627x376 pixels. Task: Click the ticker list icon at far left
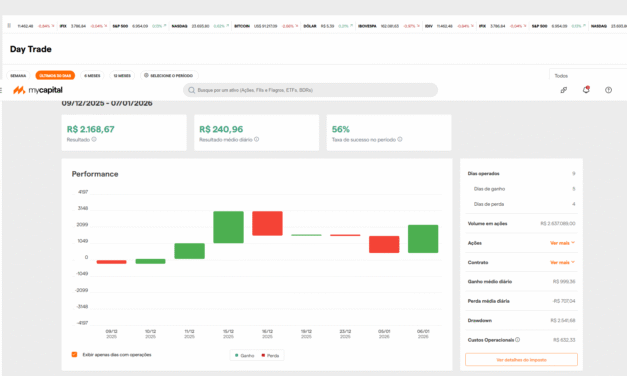point(9,26)
